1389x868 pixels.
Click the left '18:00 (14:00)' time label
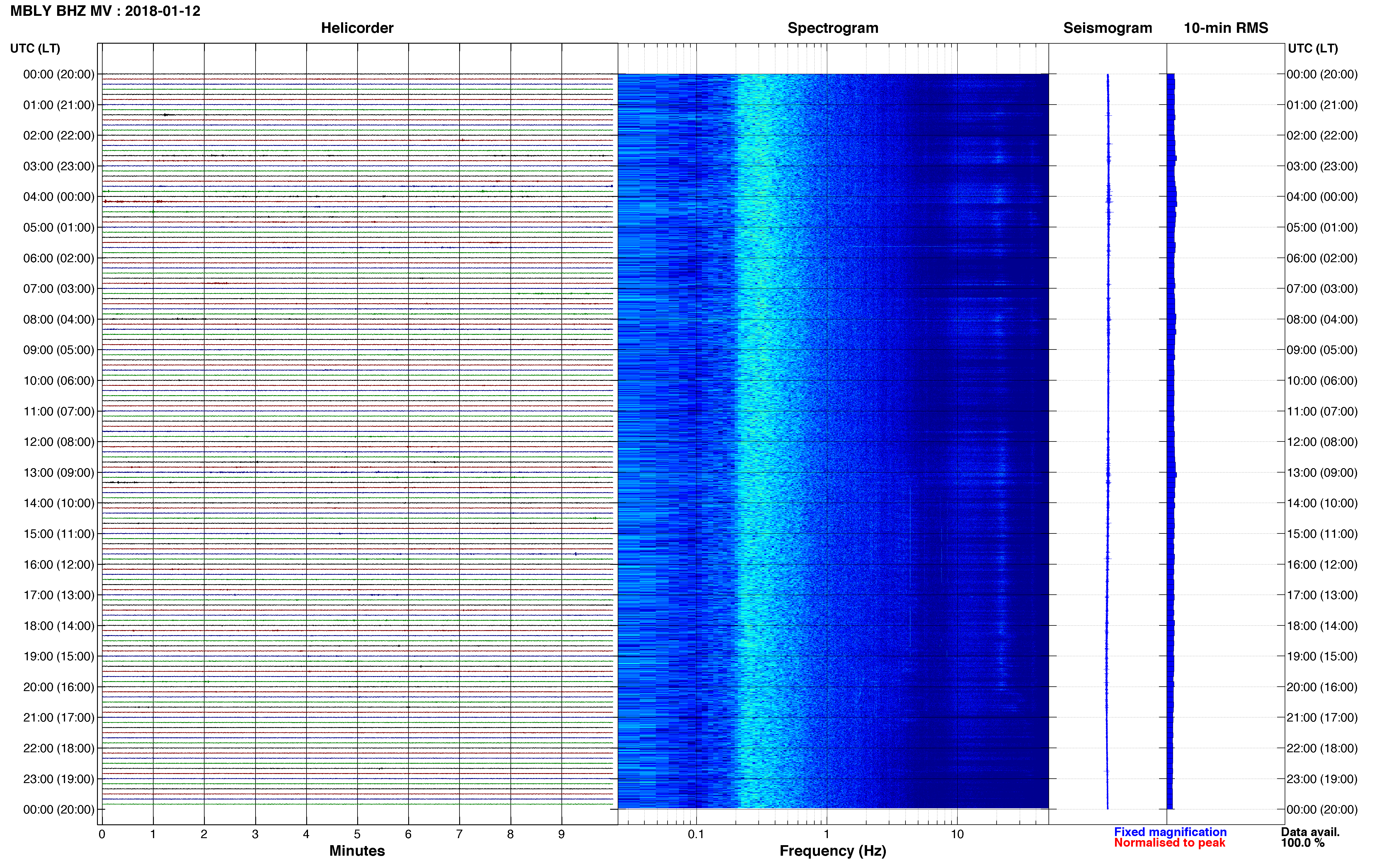pos(59,626)
